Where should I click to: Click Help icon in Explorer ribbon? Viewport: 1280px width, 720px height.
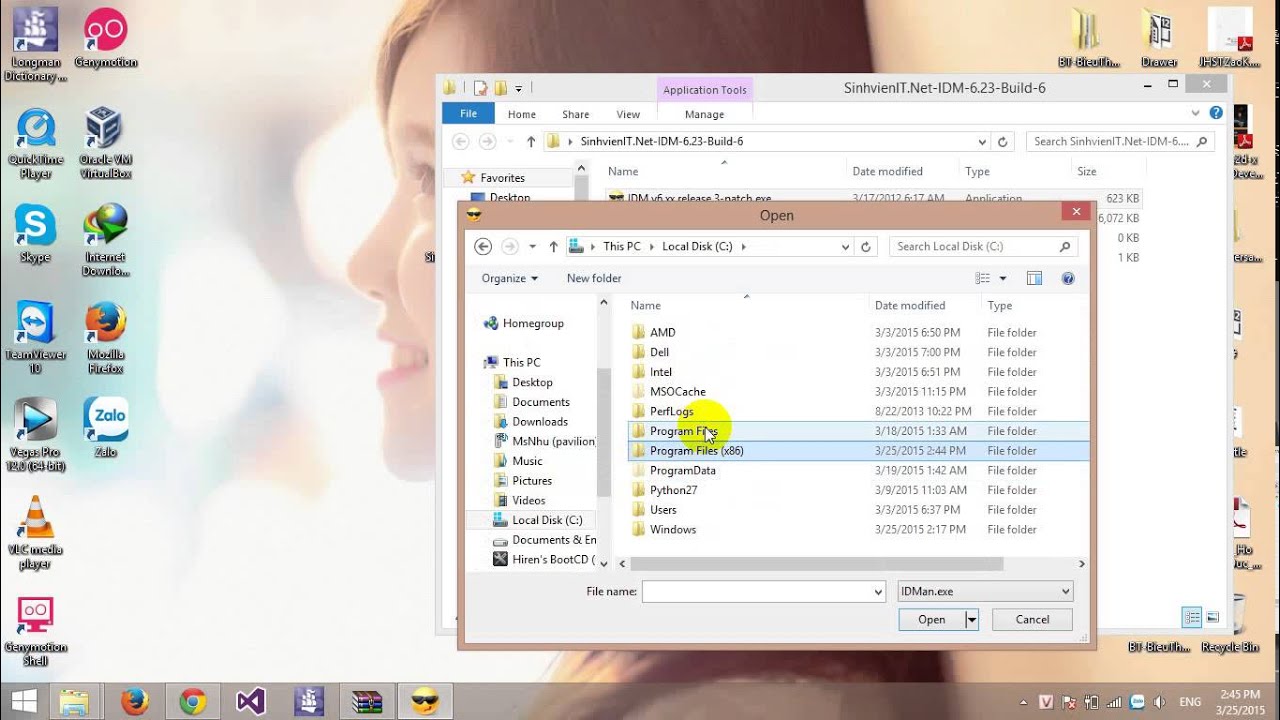coord(1216,113)
